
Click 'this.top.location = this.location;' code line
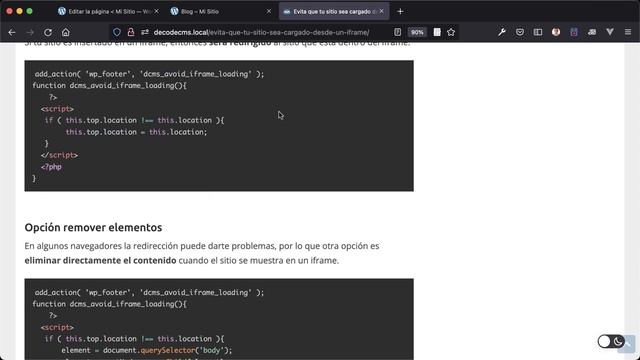(x=136, y=132)
